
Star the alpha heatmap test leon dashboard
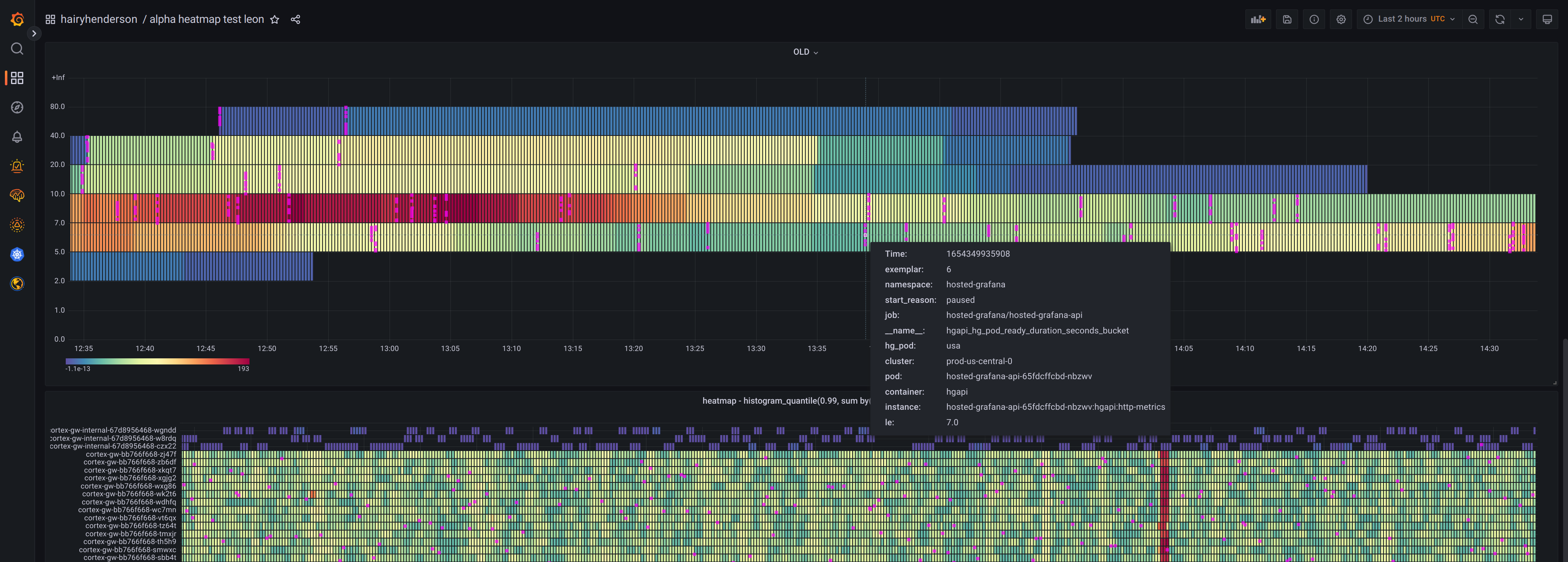click(274, 19)
